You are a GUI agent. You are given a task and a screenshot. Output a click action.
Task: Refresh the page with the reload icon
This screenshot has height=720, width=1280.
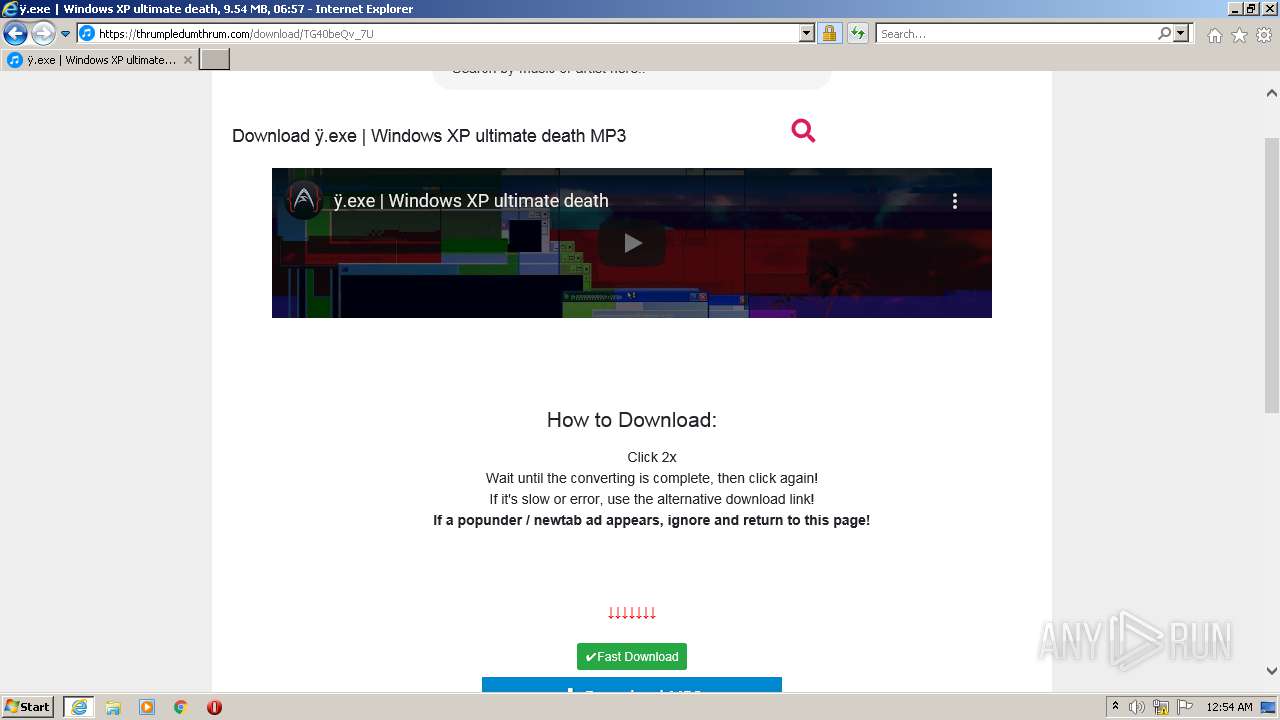[x=857, y=34]
